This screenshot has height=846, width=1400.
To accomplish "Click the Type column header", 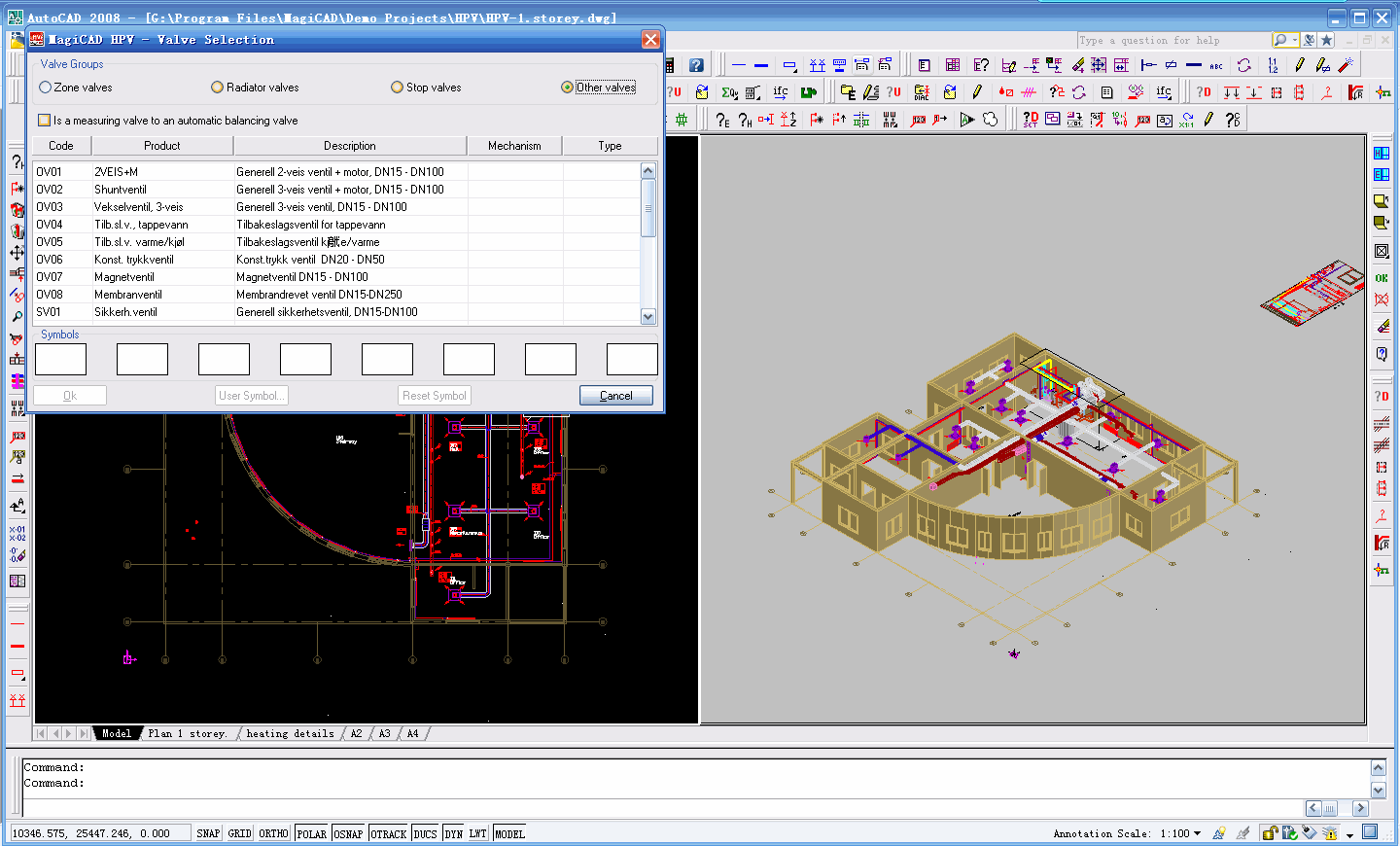I will 610,146.
